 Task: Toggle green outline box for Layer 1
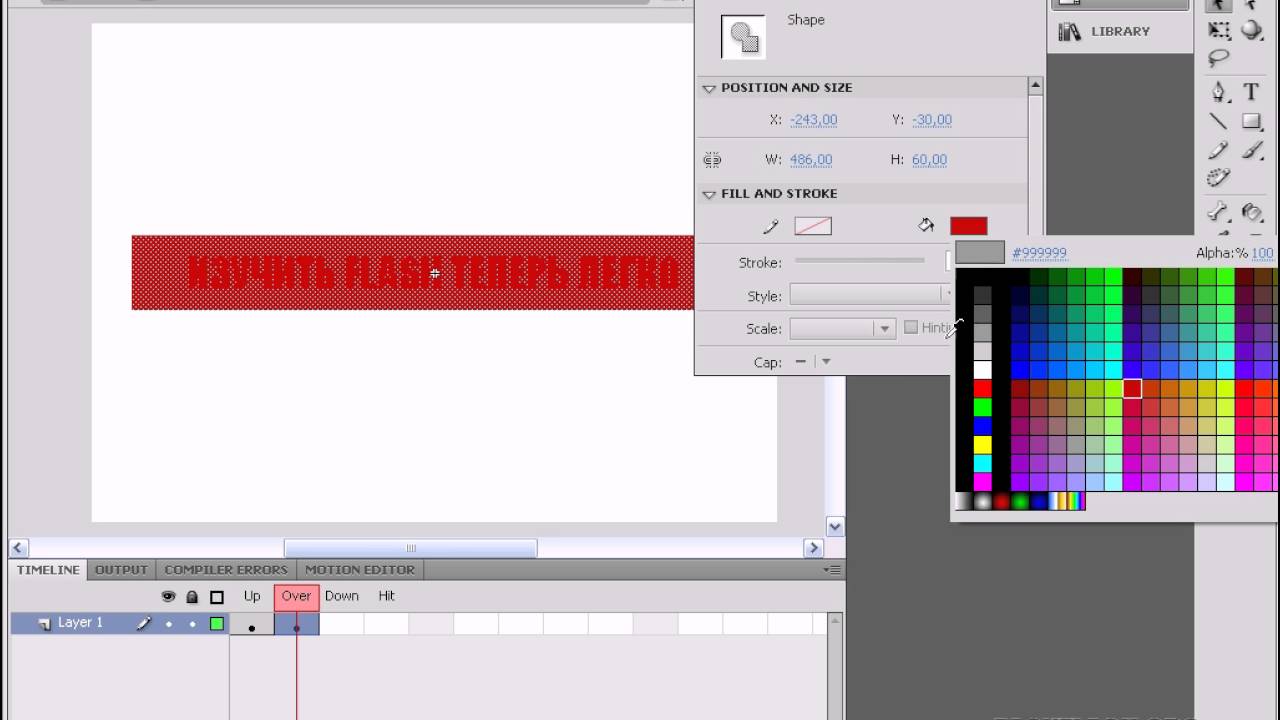click(216, 623)
